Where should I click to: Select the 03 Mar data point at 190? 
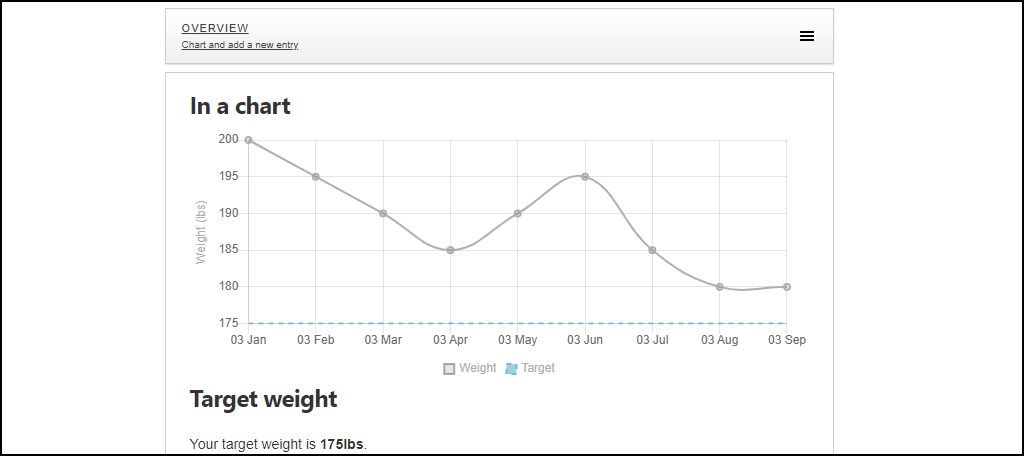383,213
